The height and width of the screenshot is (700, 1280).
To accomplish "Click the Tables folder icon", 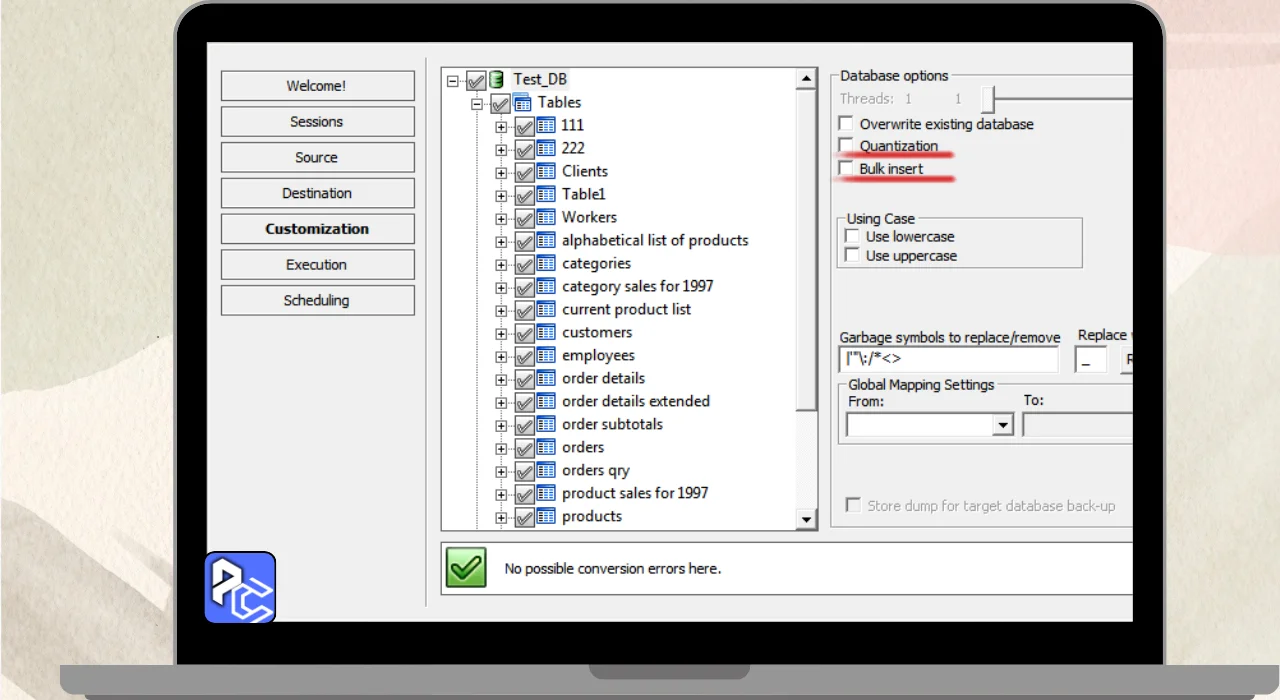I will (522, 102).
